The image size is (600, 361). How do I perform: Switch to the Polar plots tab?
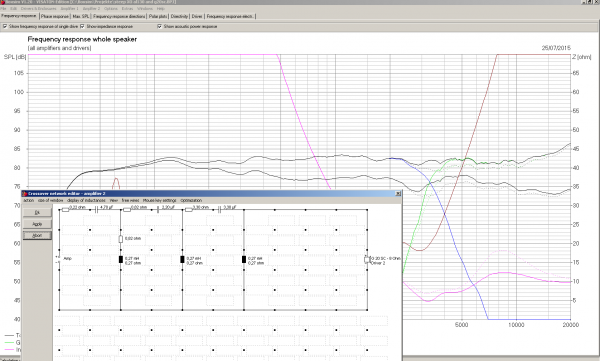pos(158,16)
